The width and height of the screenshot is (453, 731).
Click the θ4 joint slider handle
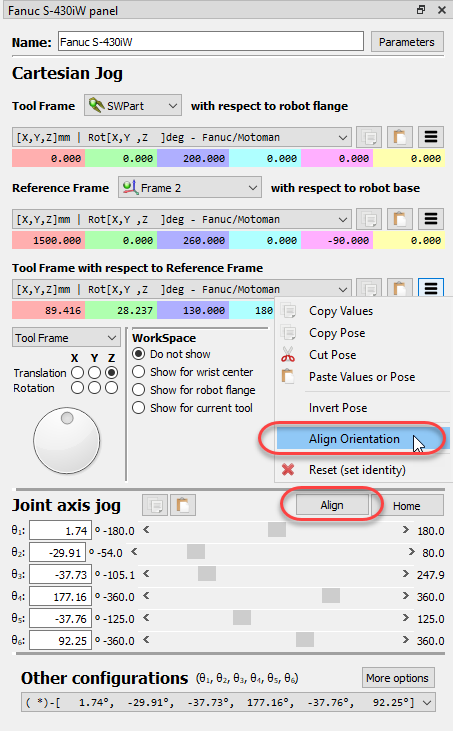click(331, 596)
